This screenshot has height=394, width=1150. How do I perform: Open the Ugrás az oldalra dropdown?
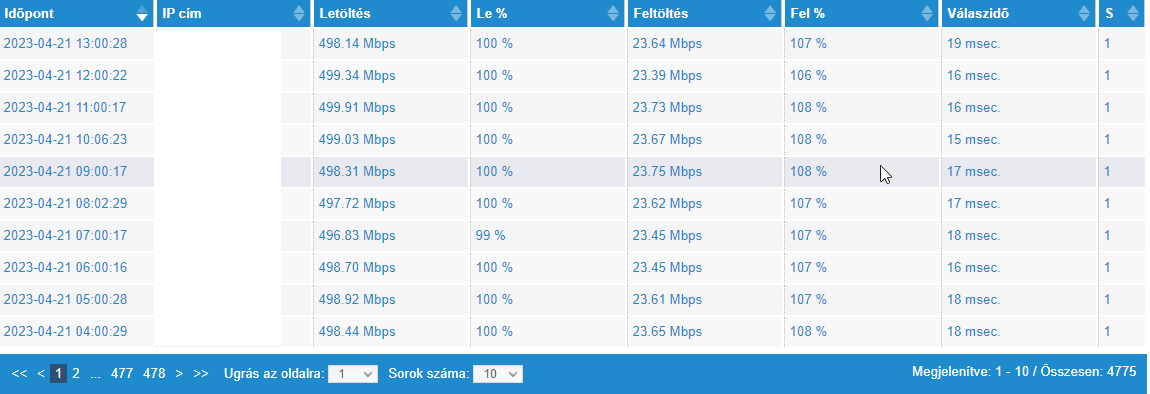(353, 373)
